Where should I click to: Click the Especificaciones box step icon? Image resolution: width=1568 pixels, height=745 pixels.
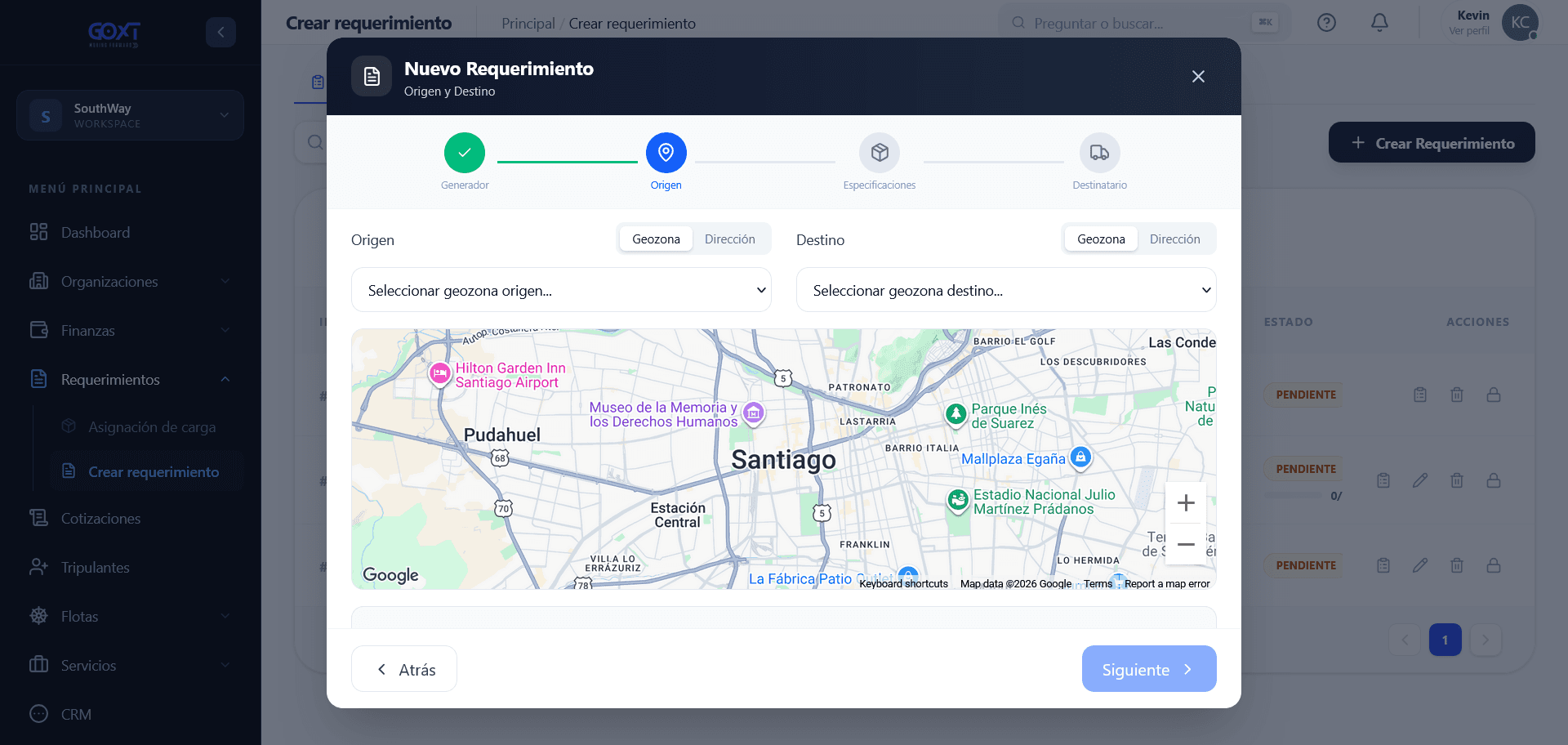880,153
